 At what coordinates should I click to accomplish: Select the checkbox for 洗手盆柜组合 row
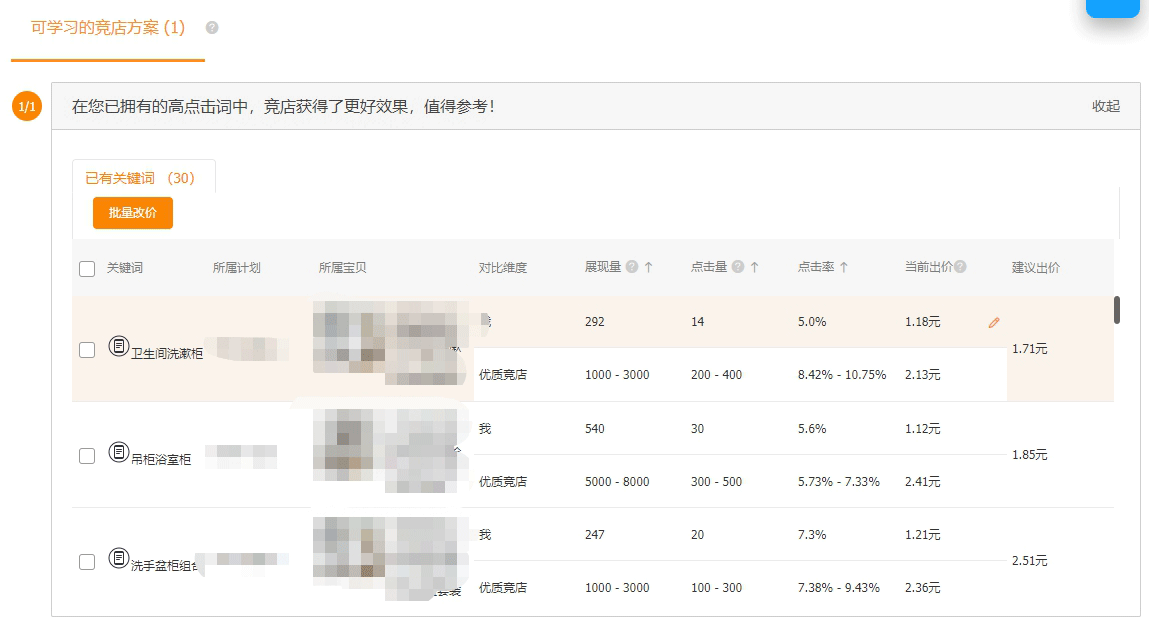coord(87,562)
